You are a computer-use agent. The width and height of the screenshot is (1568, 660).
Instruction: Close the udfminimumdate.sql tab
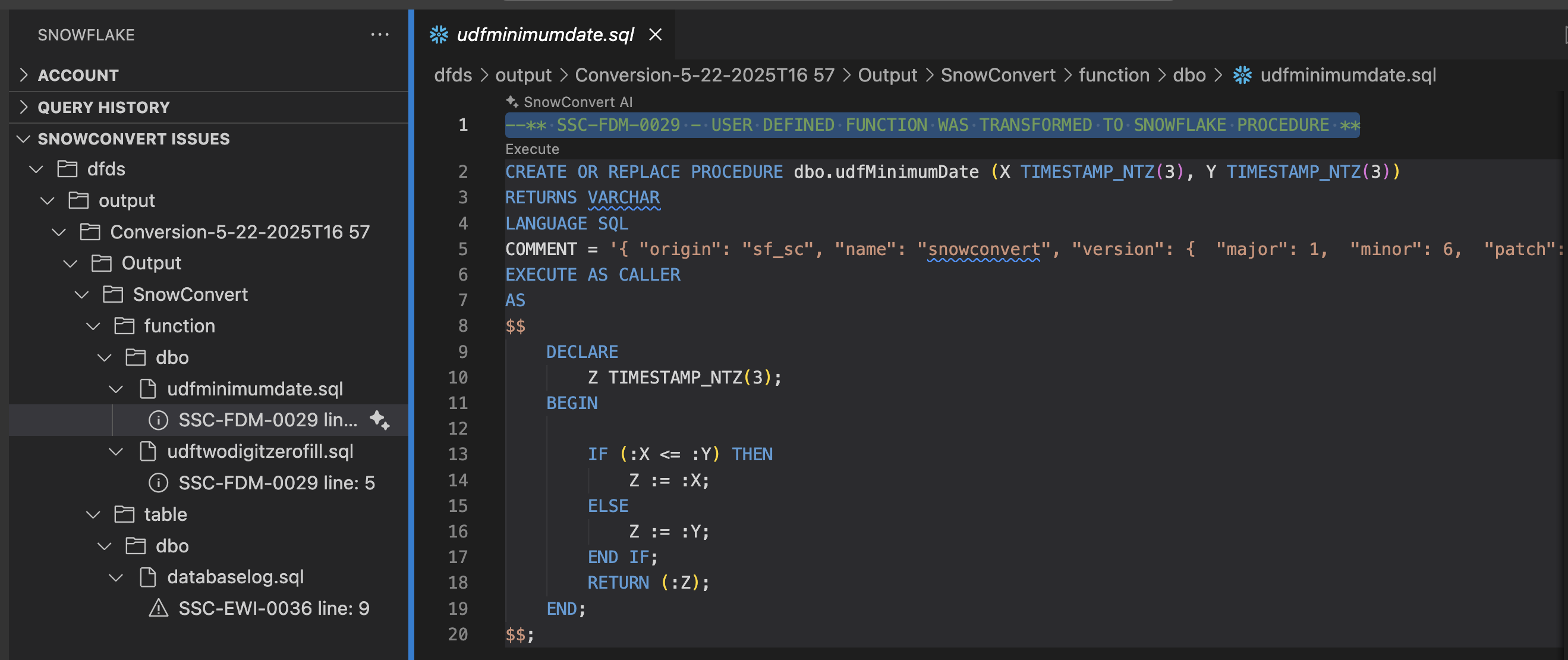click(655, 34)
